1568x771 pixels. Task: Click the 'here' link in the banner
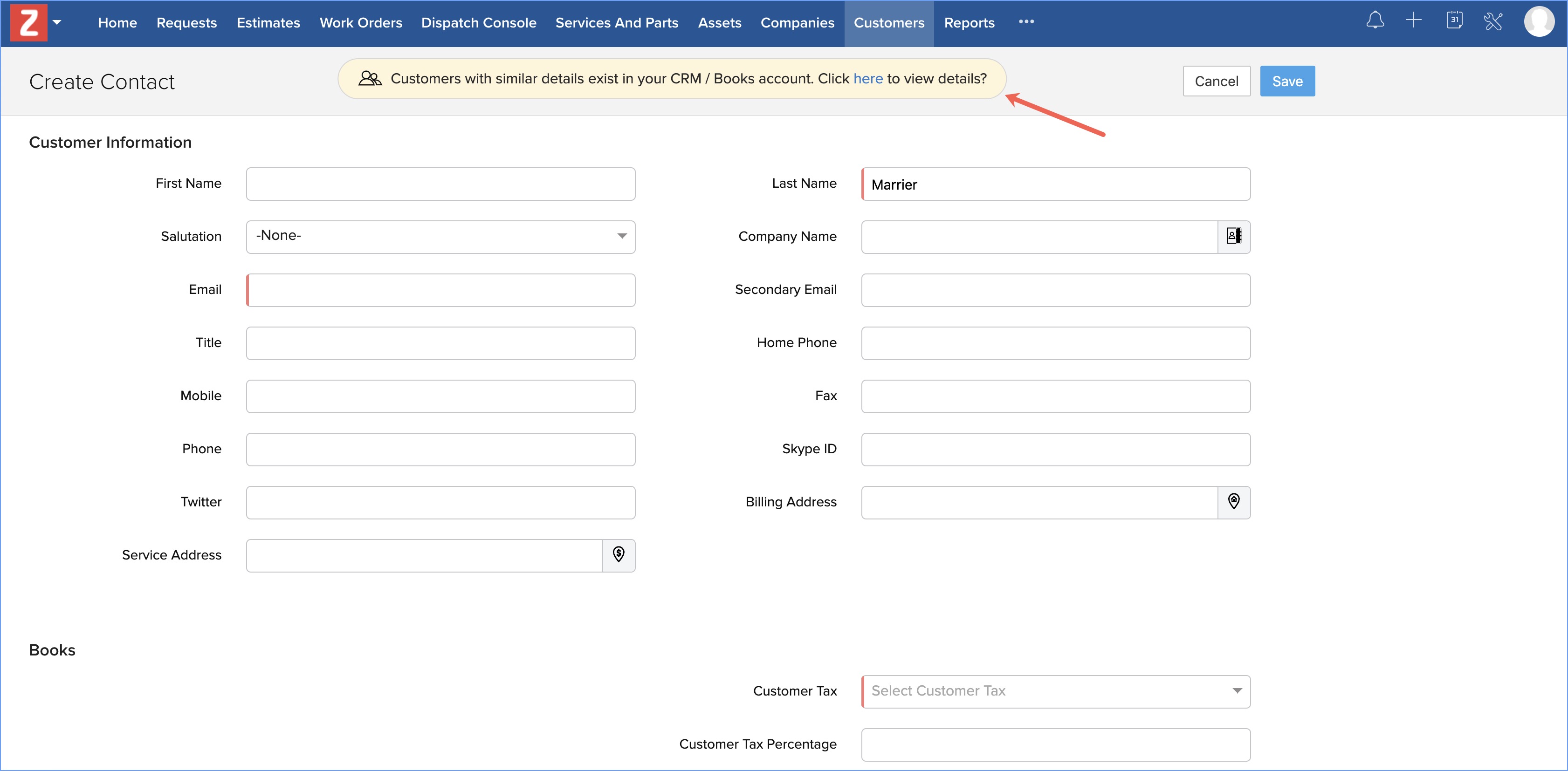coord(867,79)
